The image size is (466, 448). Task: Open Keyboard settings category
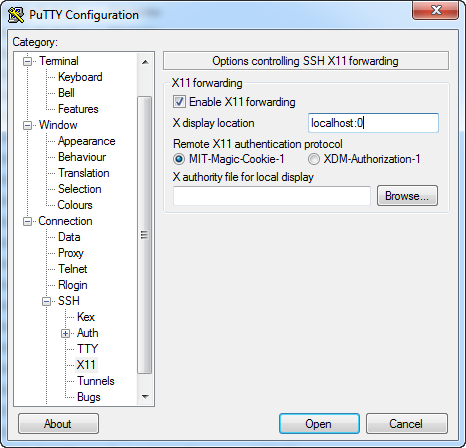point(80,77)
